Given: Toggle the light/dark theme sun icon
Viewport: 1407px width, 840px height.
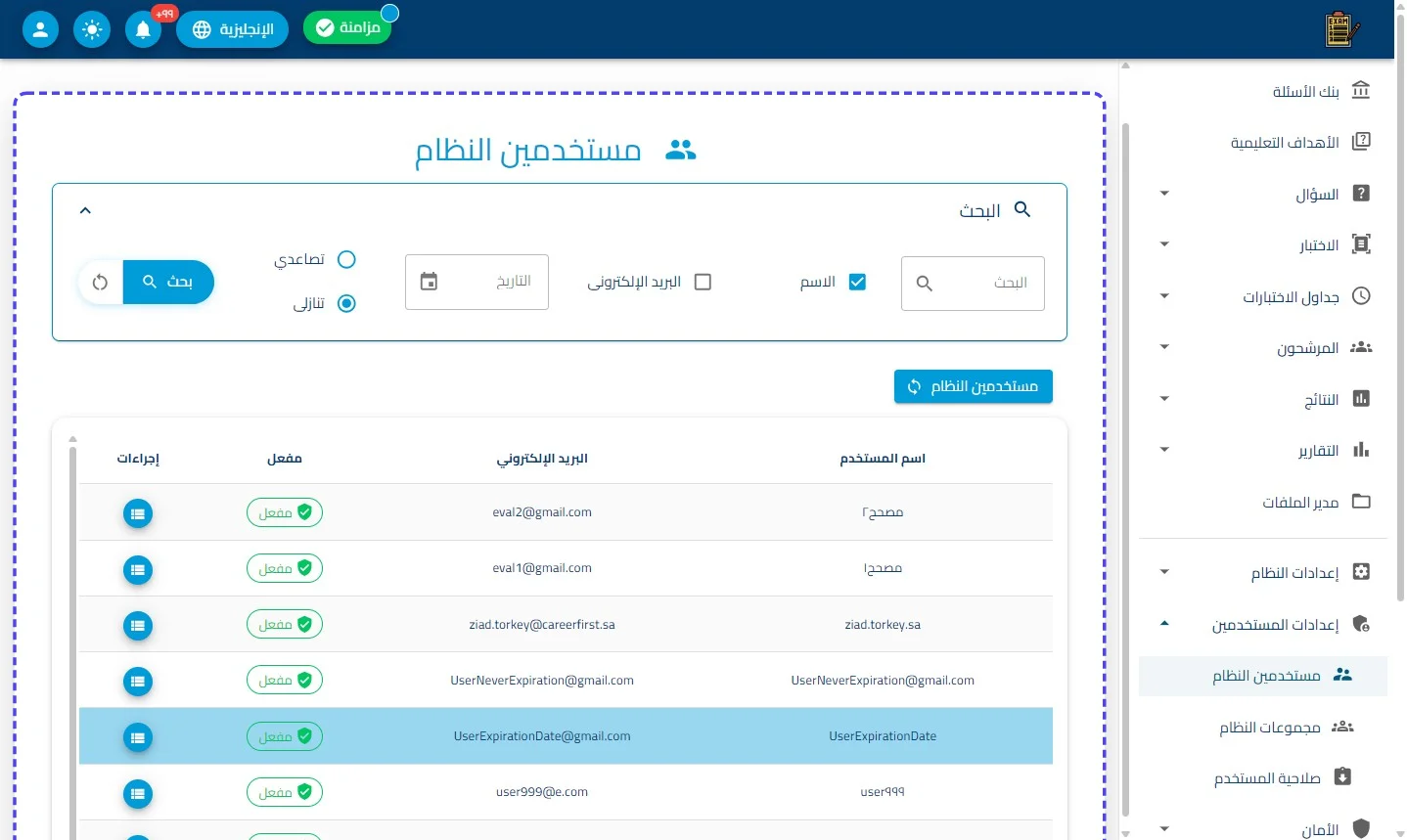Looking at the screenshot, I should (92, 29).
